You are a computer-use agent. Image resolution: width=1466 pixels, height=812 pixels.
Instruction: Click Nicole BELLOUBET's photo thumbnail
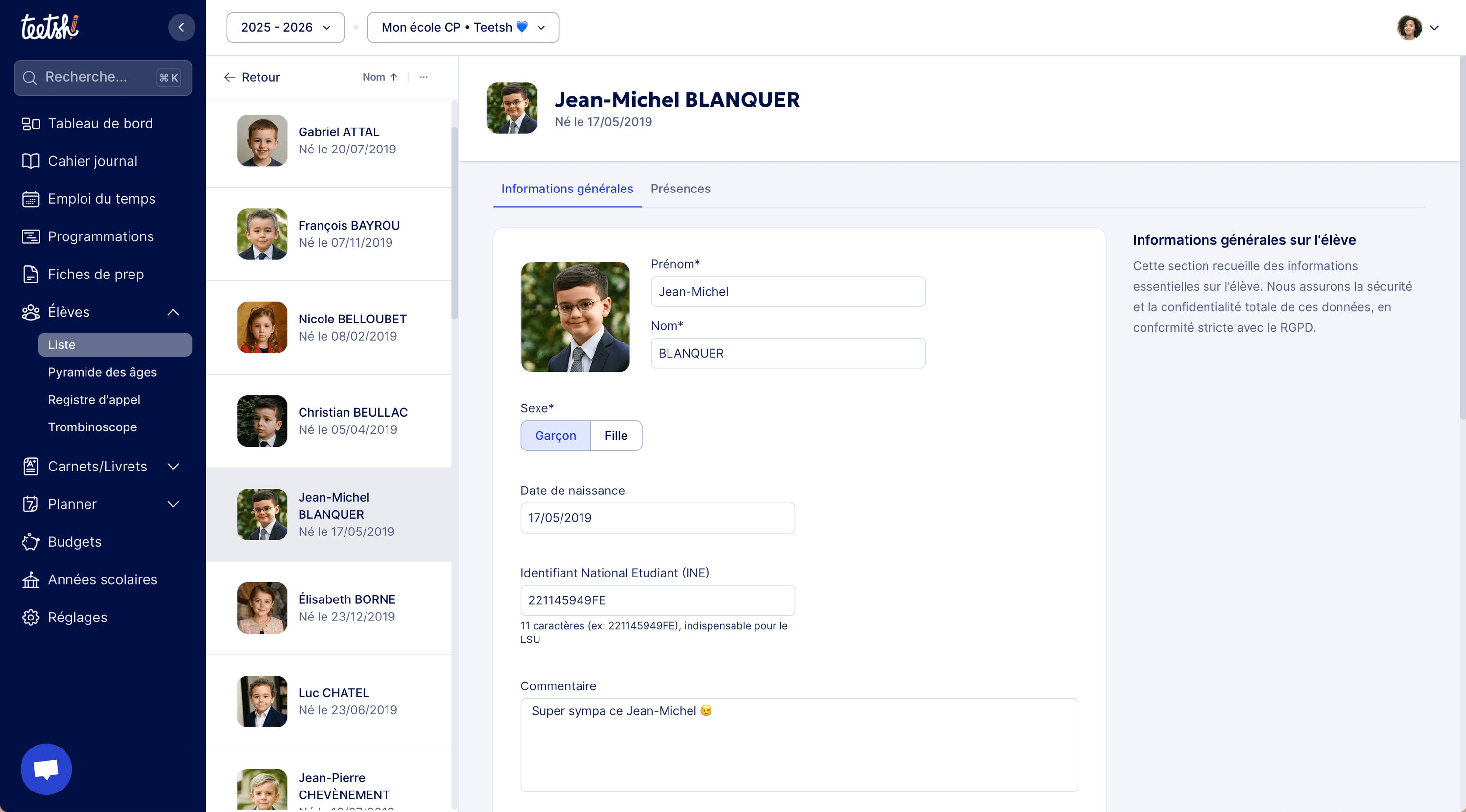tap(262, 327)
